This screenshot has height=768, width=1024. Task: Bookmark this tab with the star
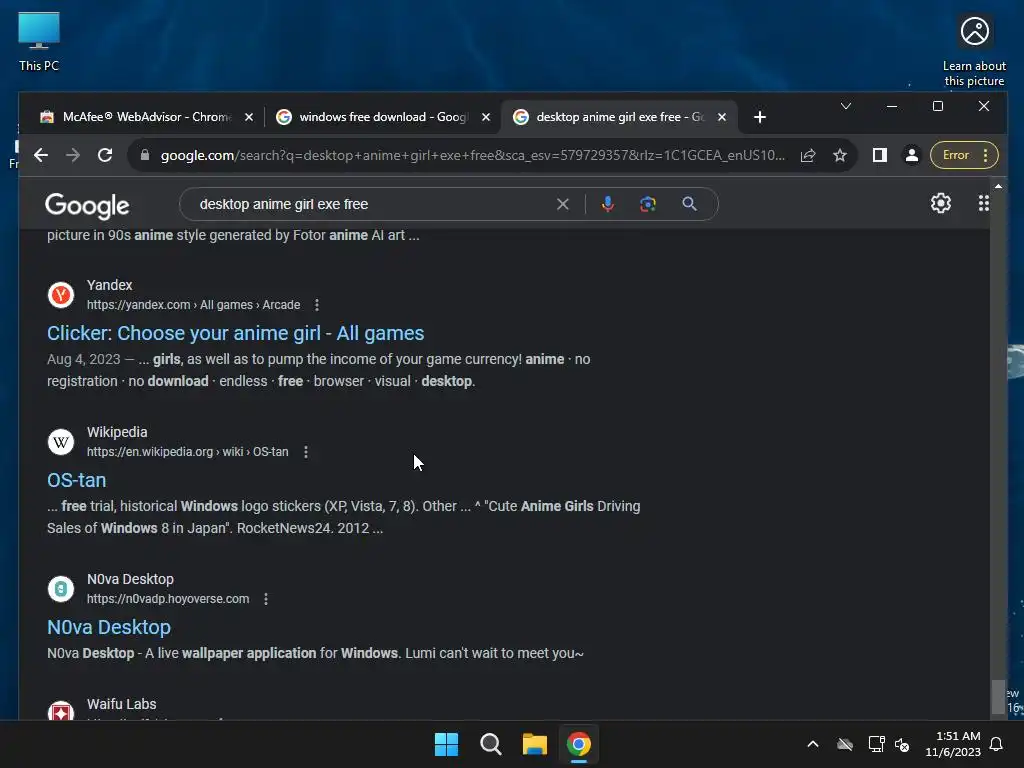(840, 155)
